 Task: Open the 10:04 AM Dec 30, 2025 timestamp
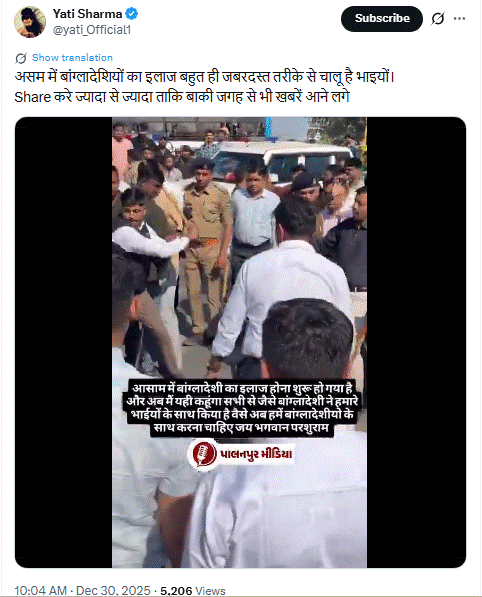tap(82, 590)
